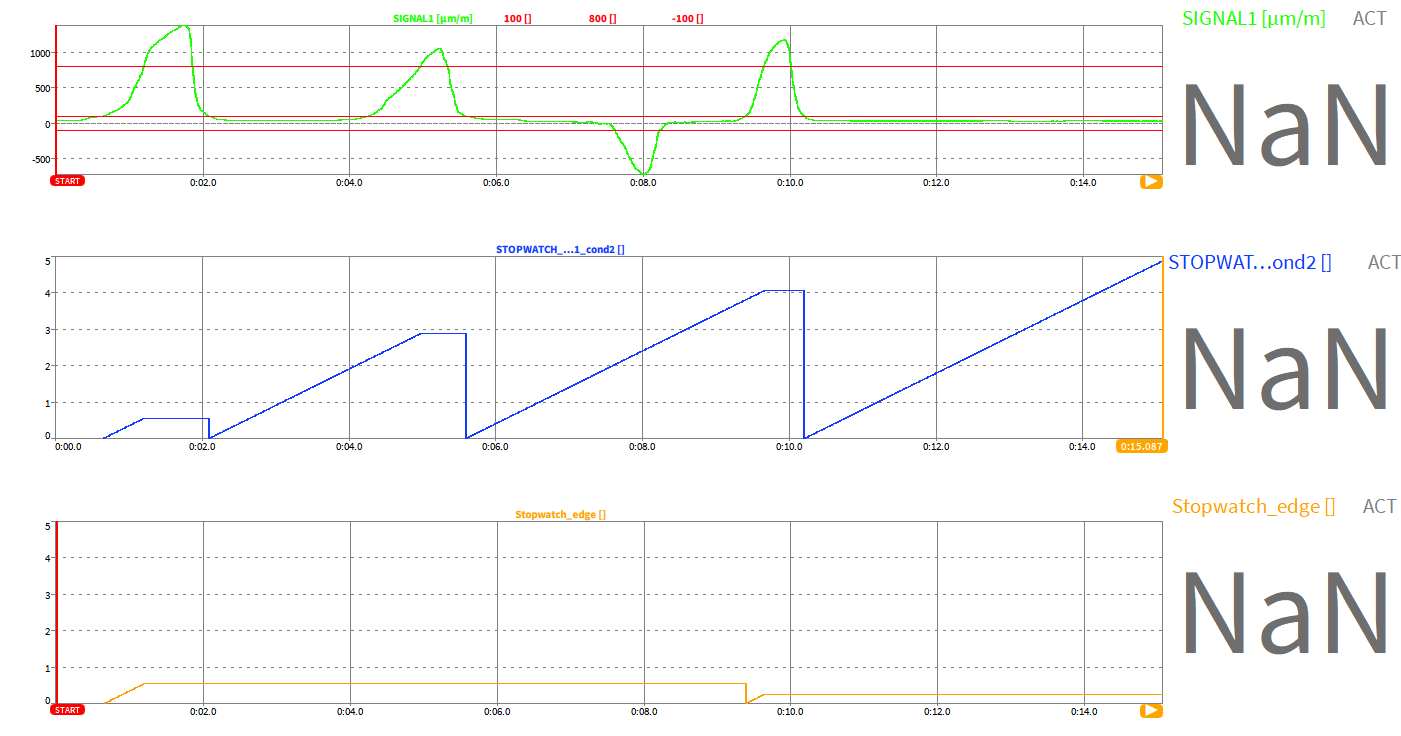Click the orange play arrow on Stopwatch_edge graph
The image size is (1401, 736).
(x=1151, y=710)
